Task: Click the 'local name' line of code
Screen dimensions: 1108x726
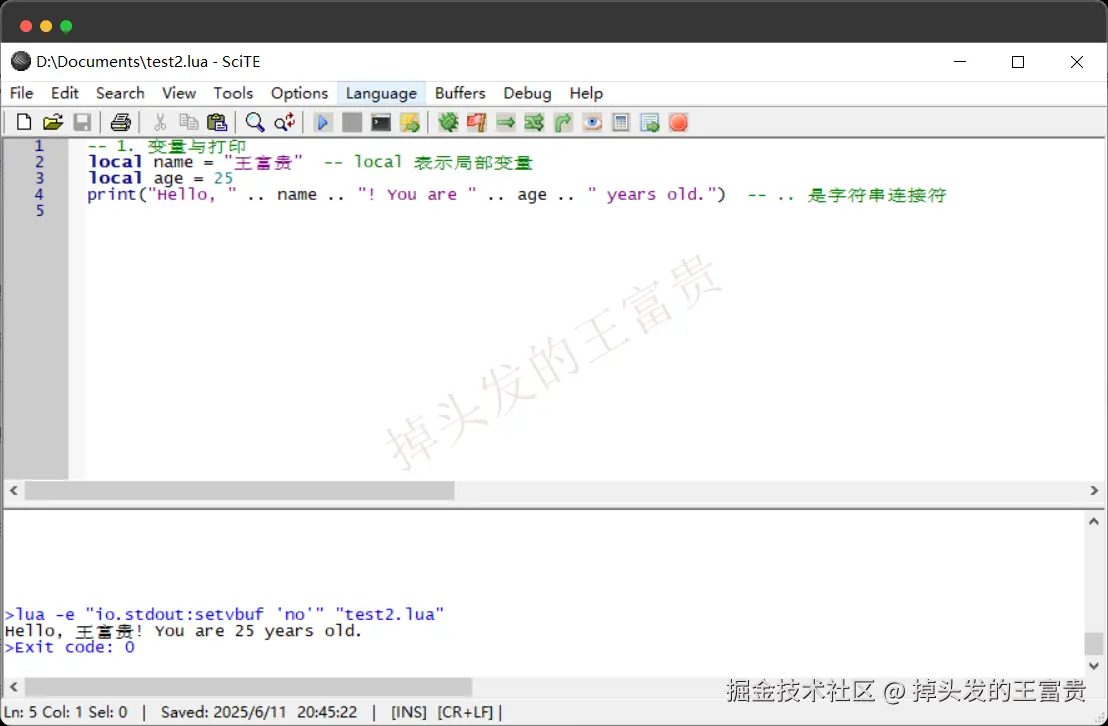Action: tap(310, 162)
